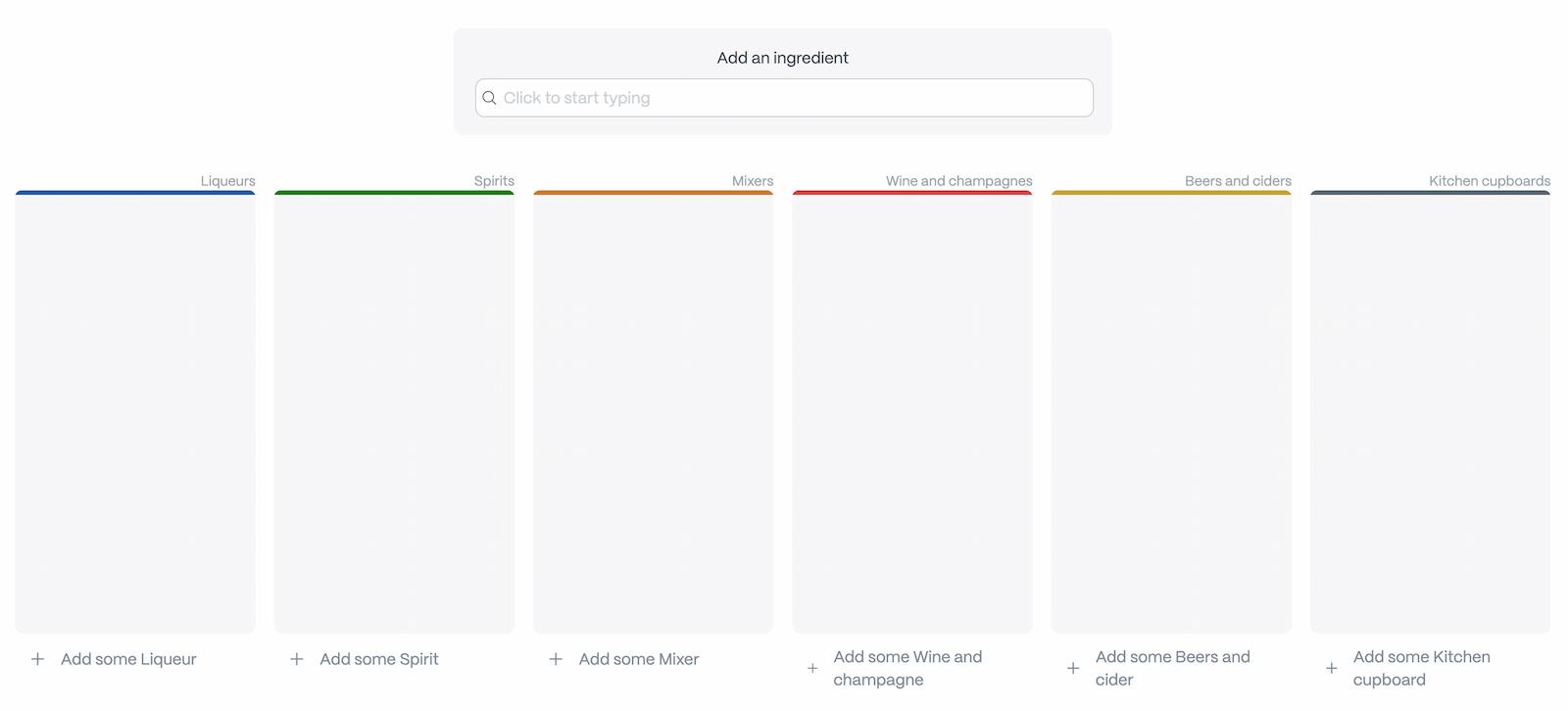Click the Add some Spirit button

point(379,659)
